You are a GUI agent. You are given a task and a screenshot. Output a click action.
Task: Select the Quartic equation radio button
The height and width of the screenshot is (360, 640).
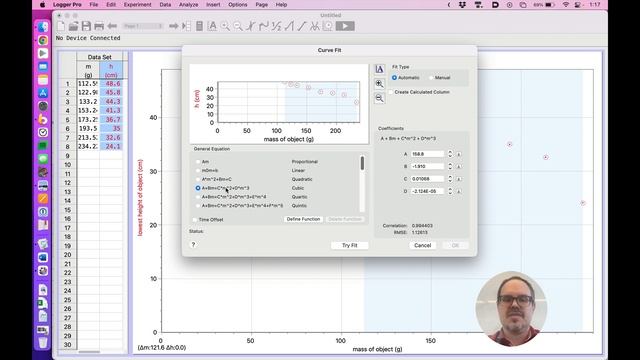point(198,197)
